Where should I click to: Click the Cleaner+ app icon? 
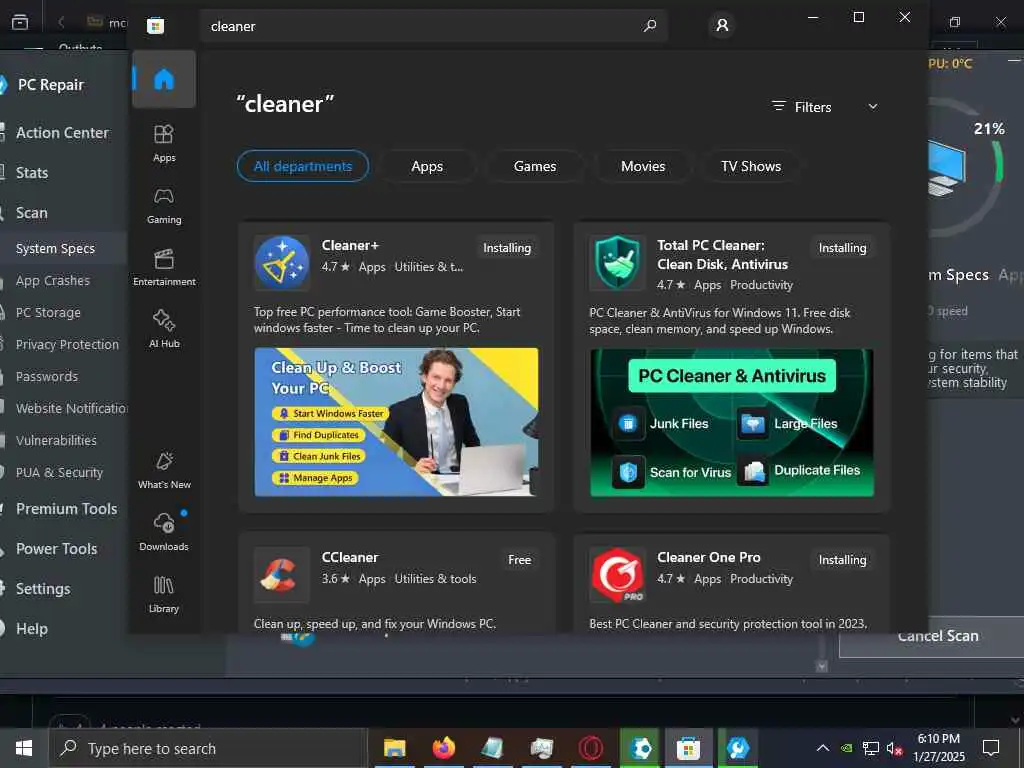pyautogui.click(x=281, y=263)
